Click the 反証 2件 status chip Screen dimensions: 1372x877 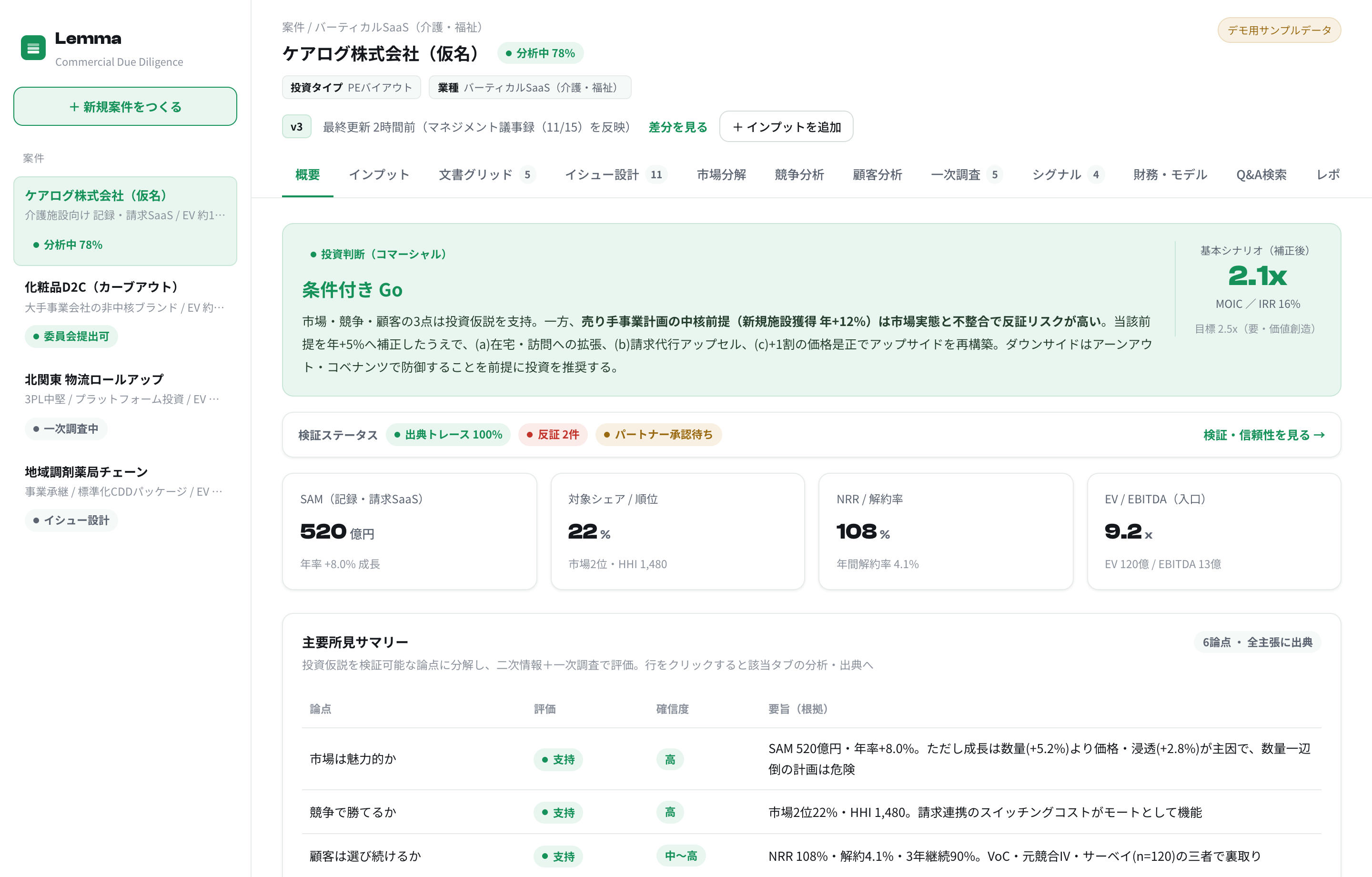(553, 435)
